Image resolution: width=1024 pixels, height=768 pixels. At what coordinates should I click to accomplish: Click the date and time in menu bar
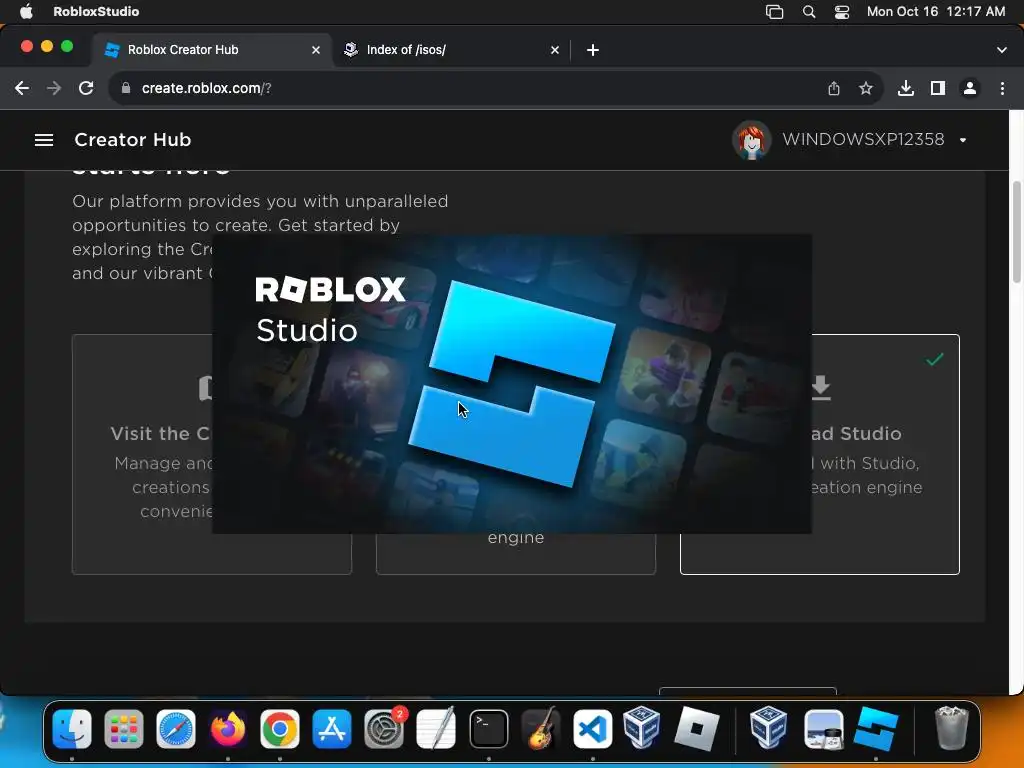[x=936, y=11]
